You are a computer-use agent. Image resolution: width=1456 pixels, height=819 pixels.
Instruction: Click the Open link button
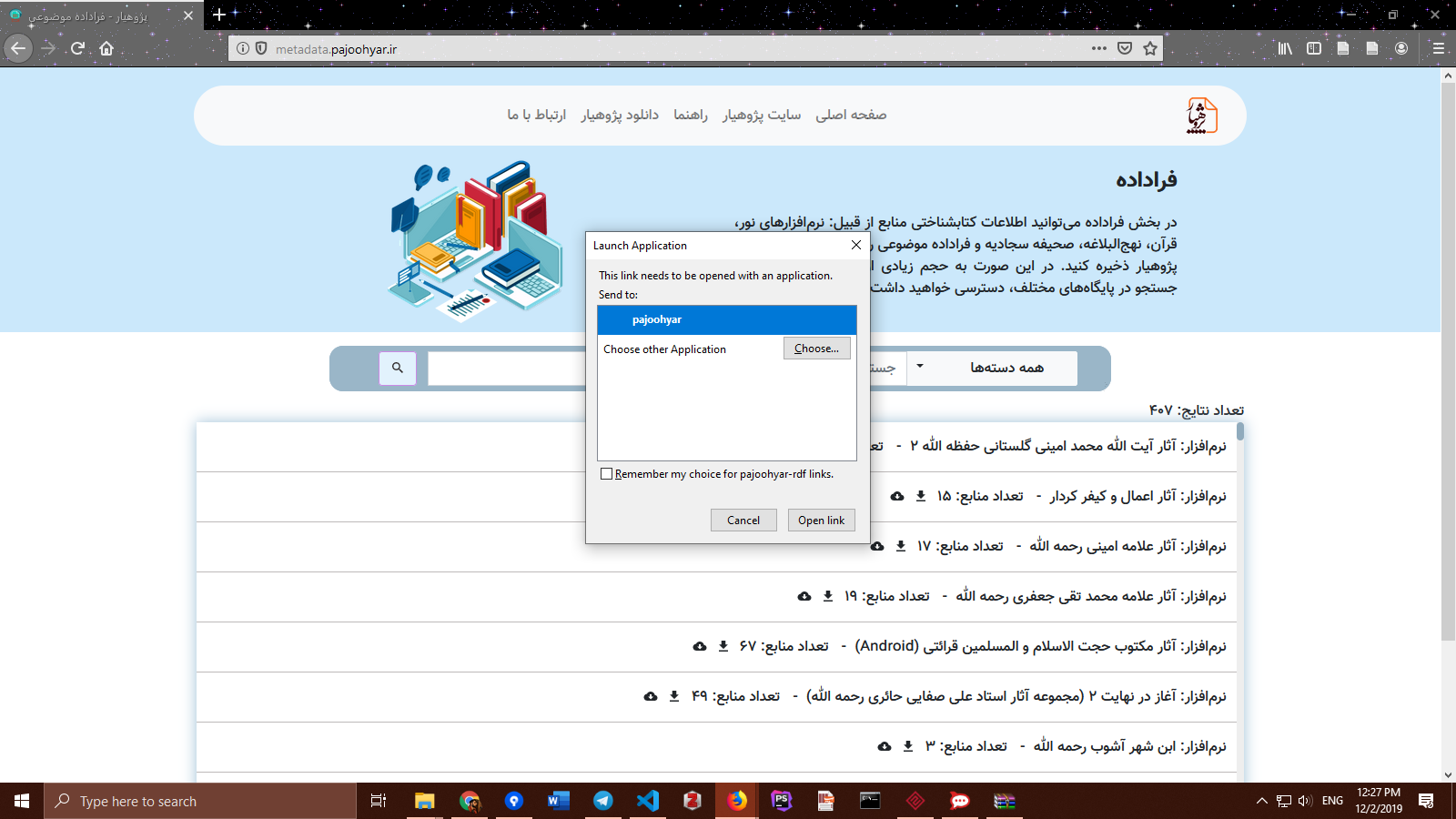click(x=821, y=521)
